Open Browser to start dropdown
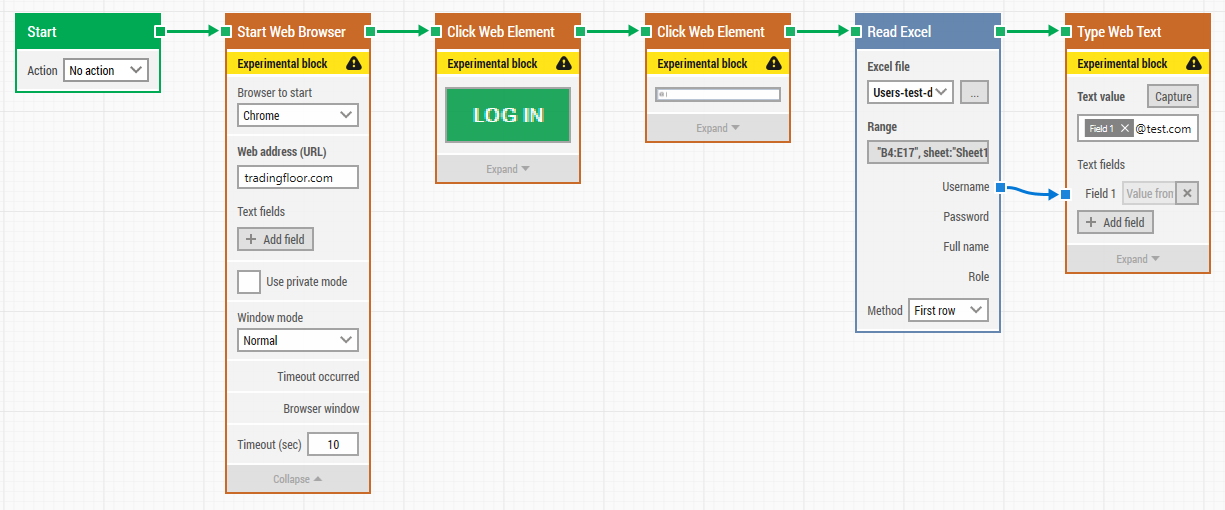This screenshot has height=510, width=1225. click(298, 115)
